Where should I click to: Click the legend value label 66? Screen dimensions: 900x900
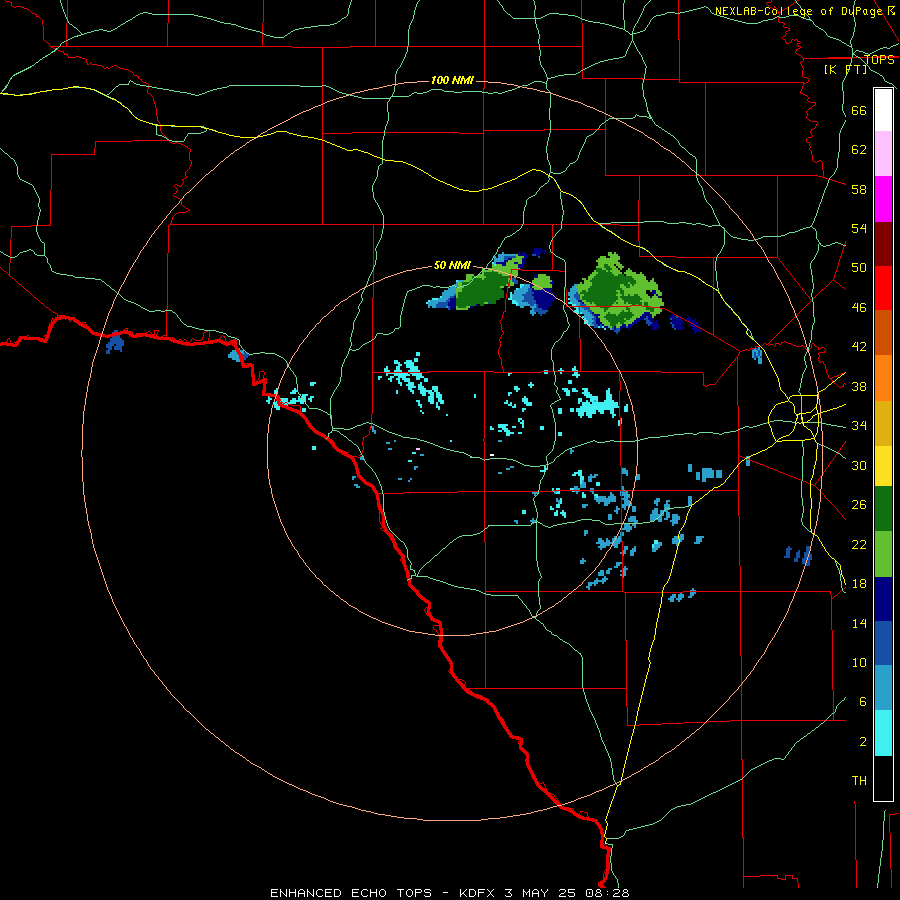(x=859, y=110)
